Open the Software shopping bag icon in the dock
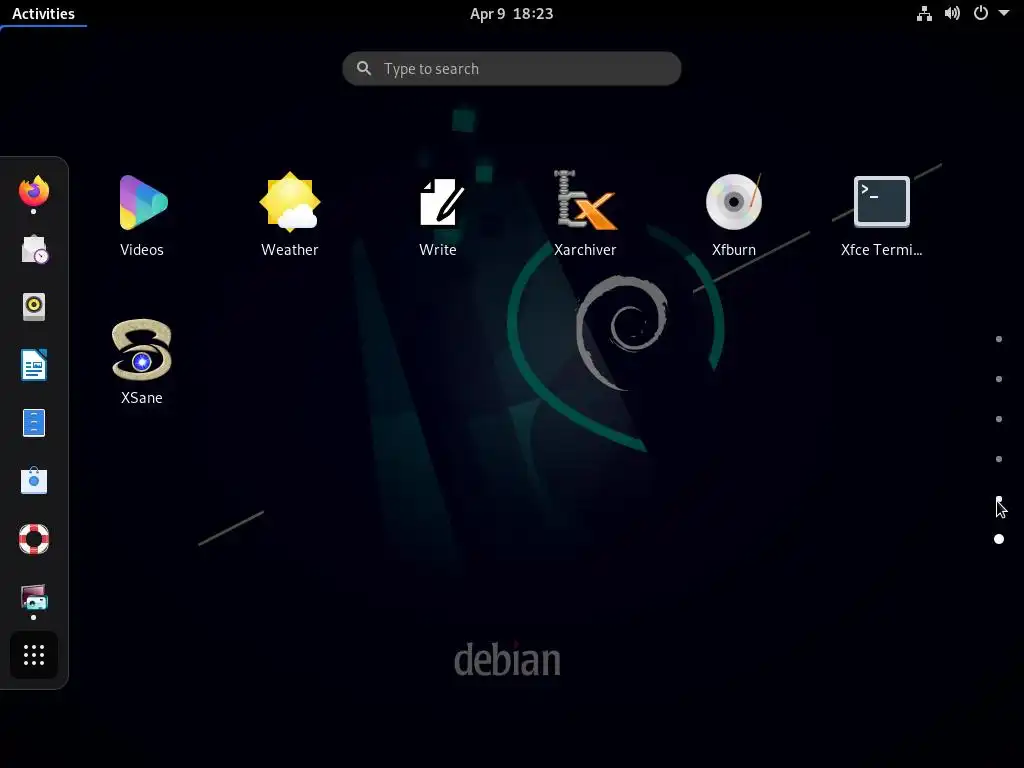1024x768 pixels. (x=34, y=481)
